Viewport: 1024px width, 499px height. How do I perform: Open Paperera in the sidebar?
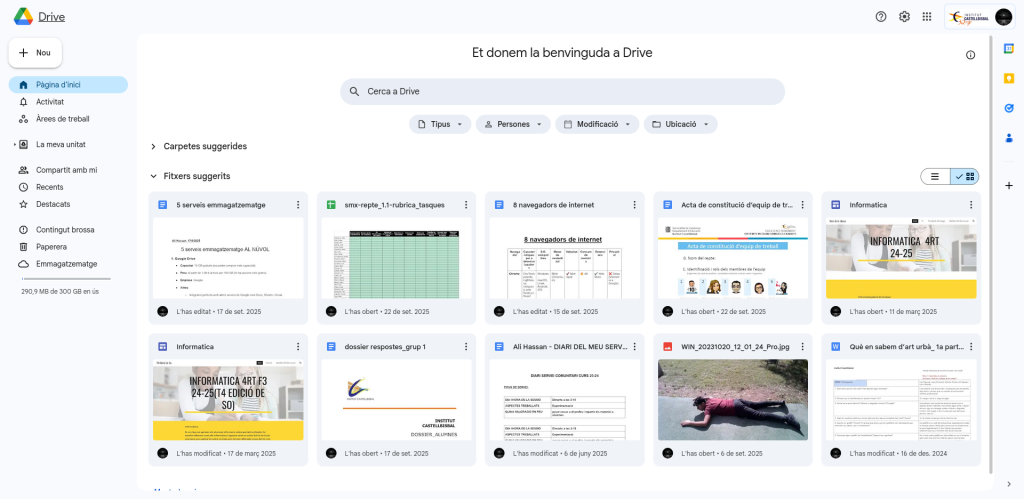(51, 246)
